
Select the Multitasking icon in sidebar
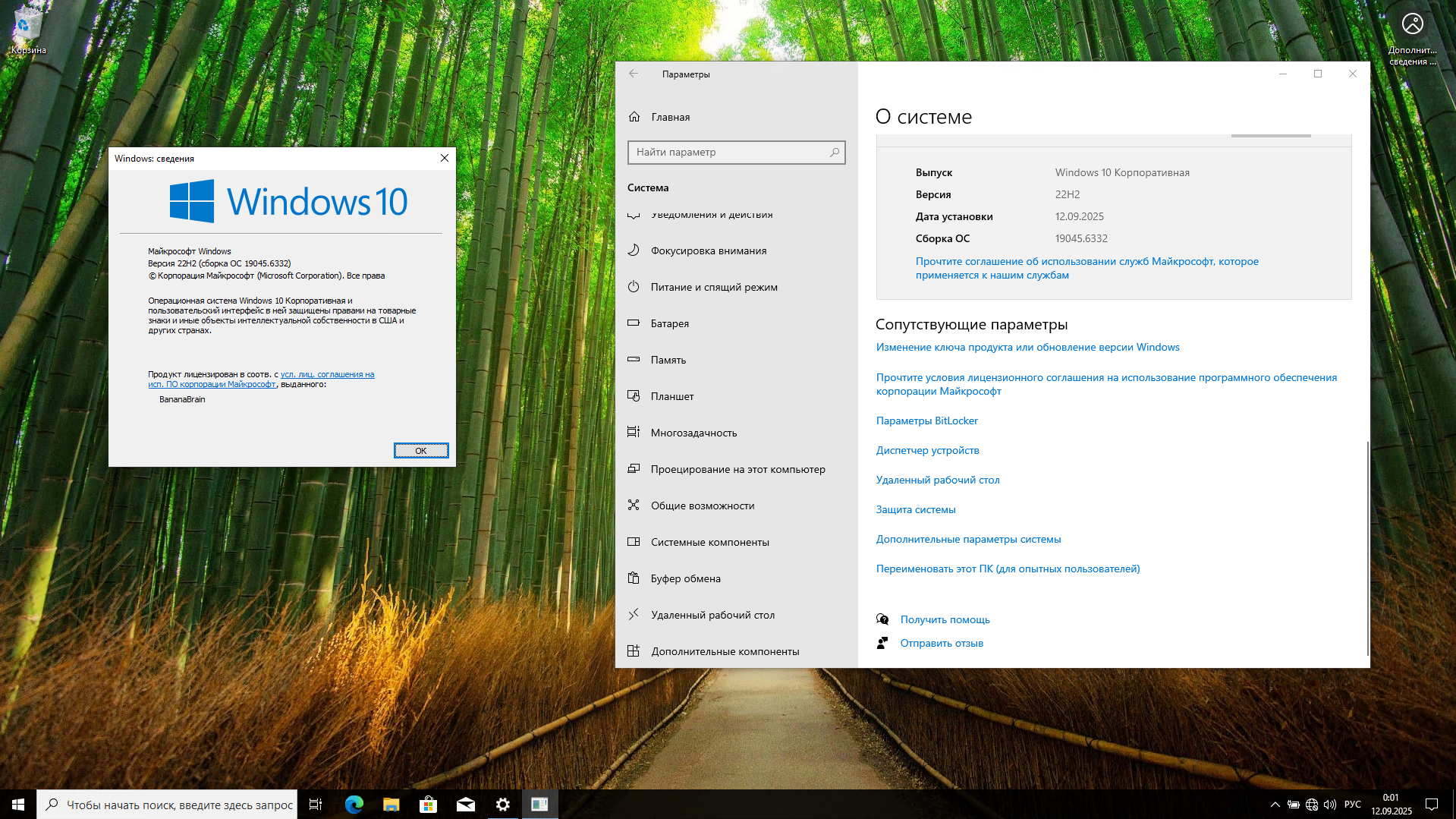pyautogui.click(x=634, y=433)
